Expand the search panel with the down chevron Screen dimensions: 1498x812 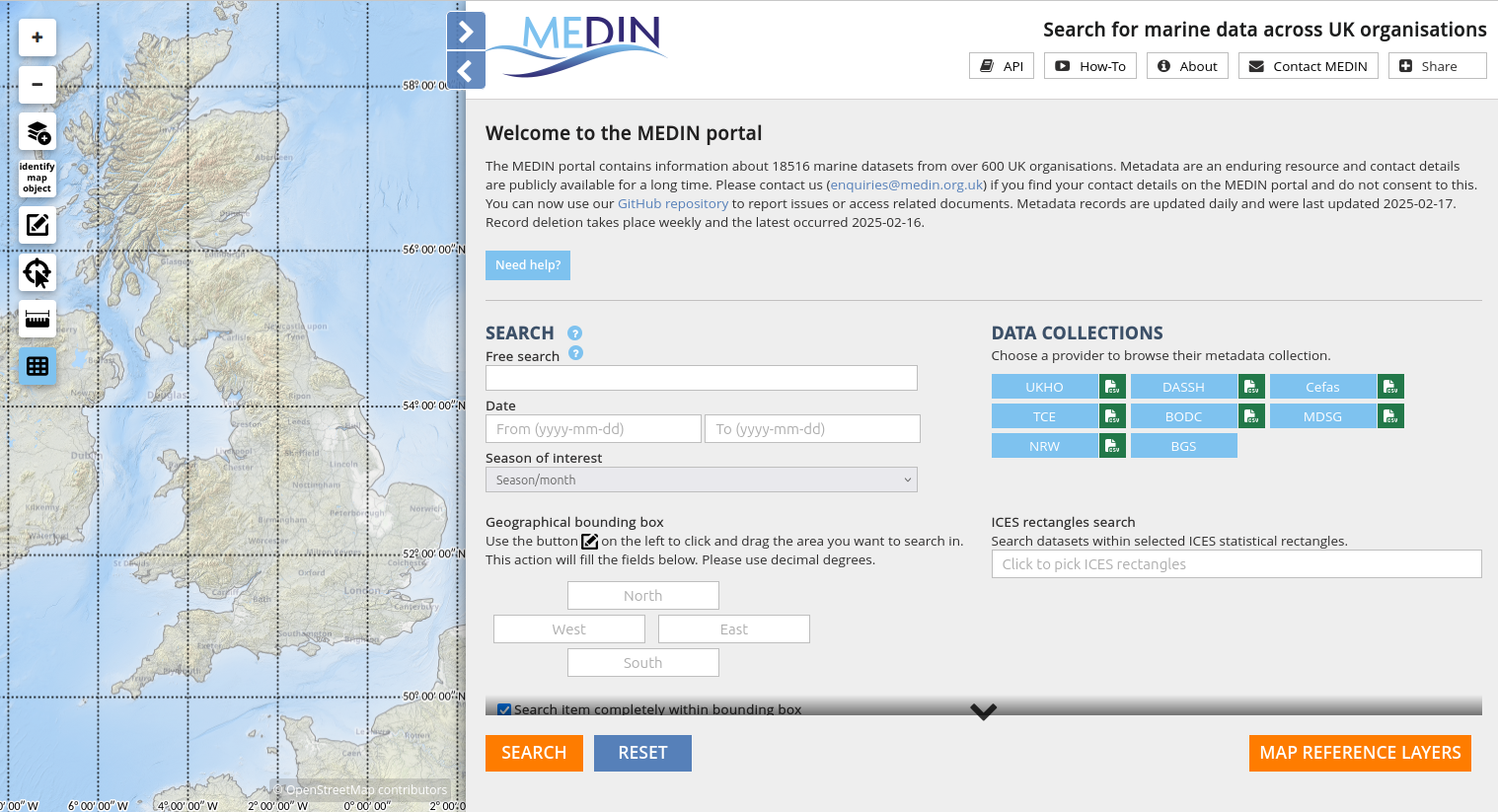(983, 711)
